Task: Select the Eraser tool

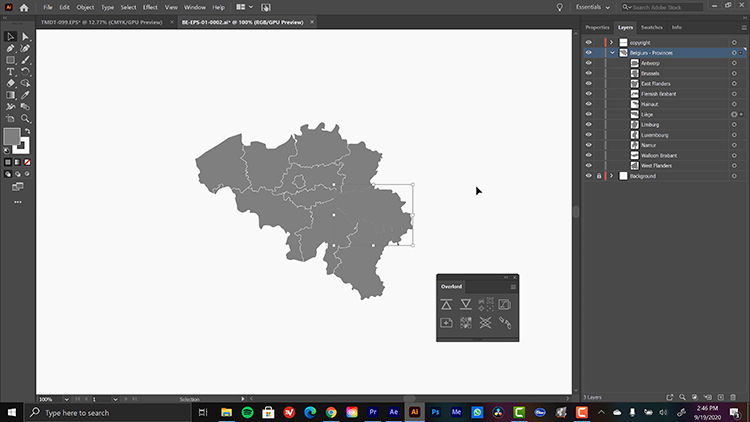Action: click(11, 83)
